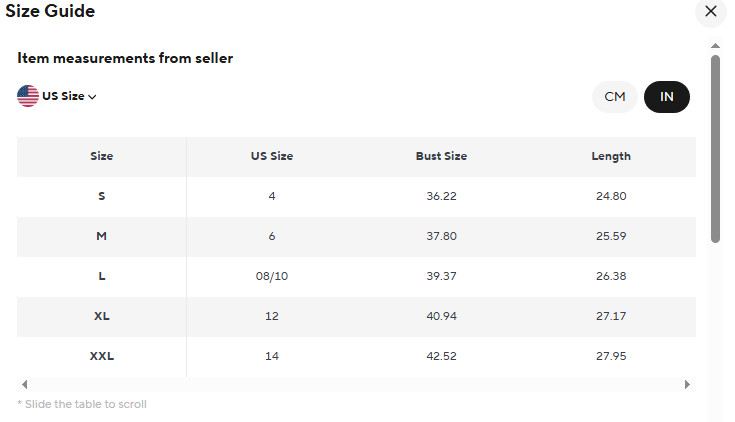Image resolution: width=735 pixels, height=422 pixels.
Task: Close the Size Guide dialog
Action: pyautogui.click(x=711, y=11)
